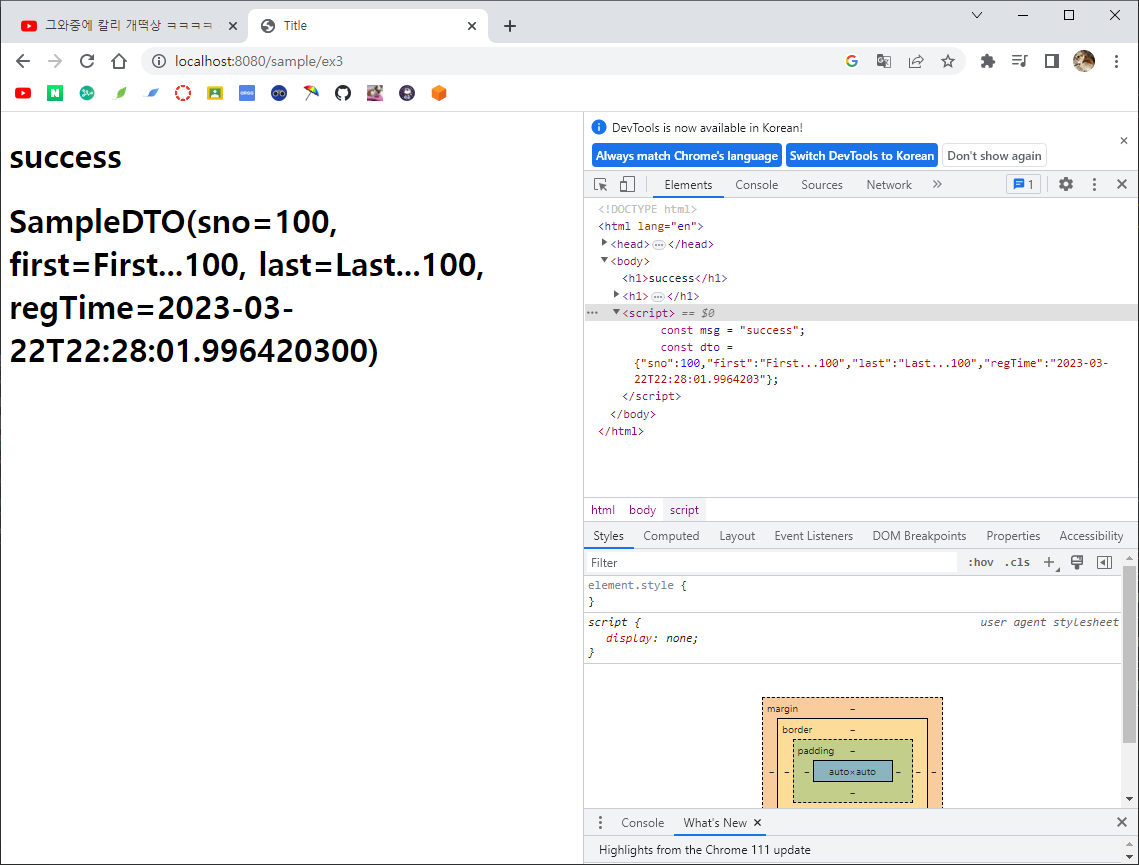Image resolution: width=1139 pixels, height=865 pixels.
Task: Expand the second h1 node
Action: [616, 295]
